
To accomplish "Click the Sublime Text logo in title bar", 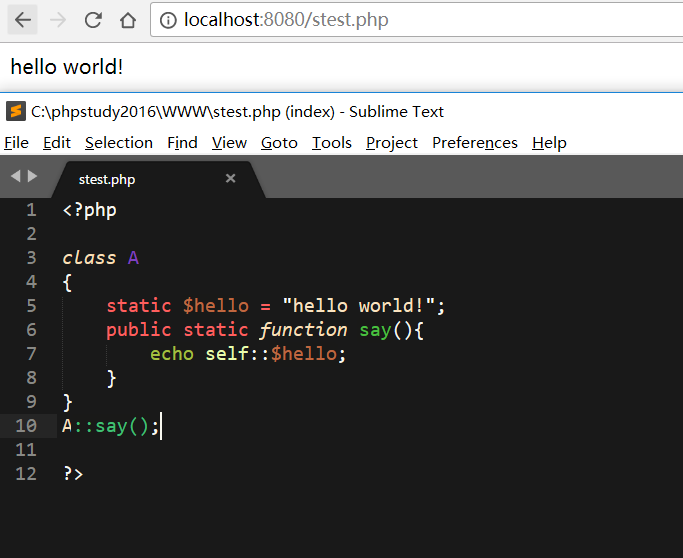I will click(15, 111).
